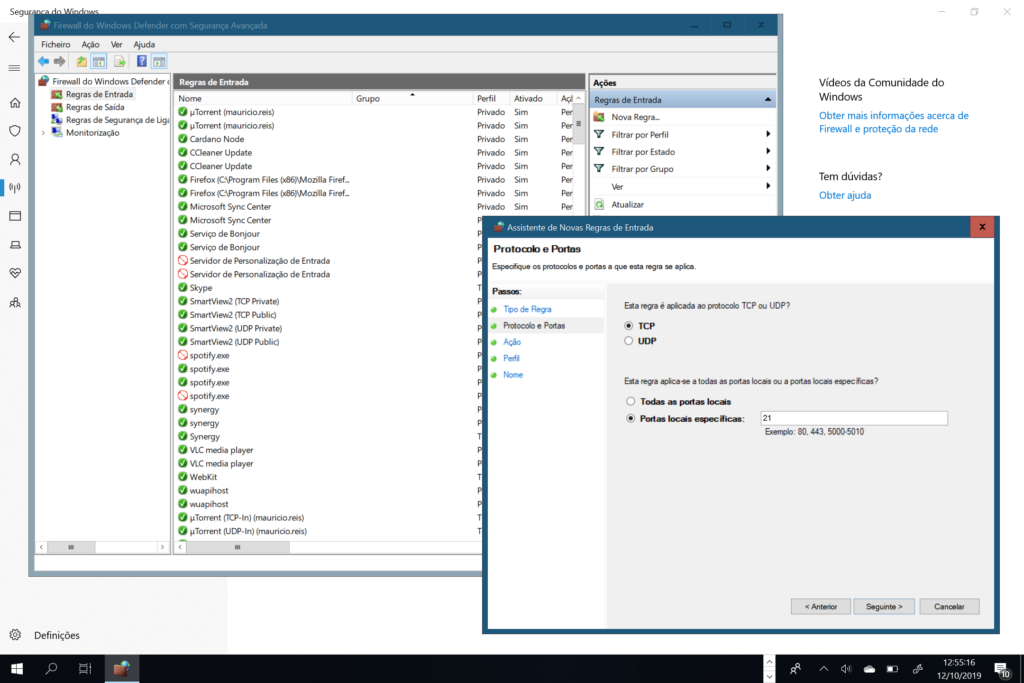The width and height of the screenshot is (1024, 683).
Task: Go to the Tipo de Regra wizard step
Action: tap(527, 310)
